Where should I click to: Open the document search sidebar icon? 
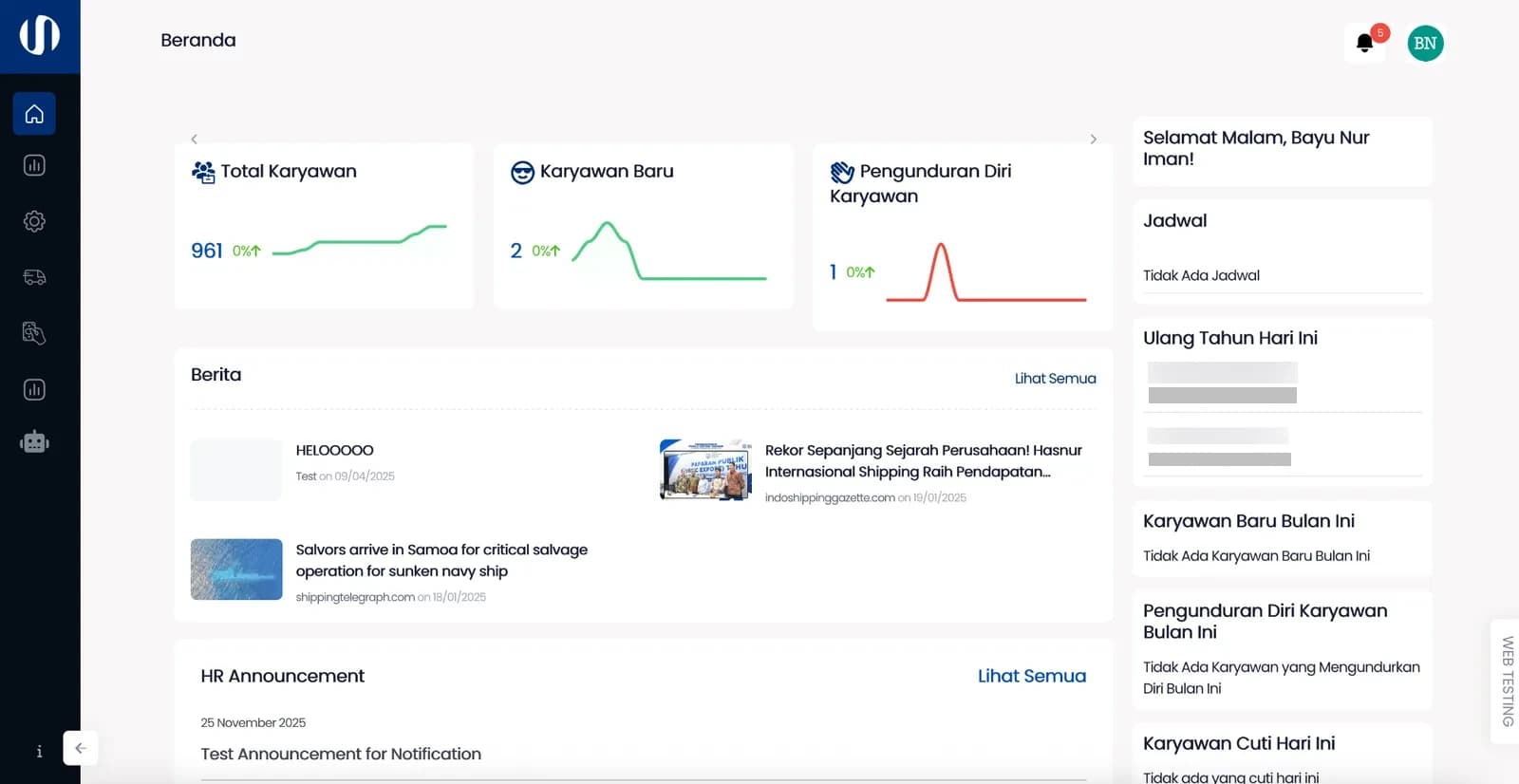(34, 333)
